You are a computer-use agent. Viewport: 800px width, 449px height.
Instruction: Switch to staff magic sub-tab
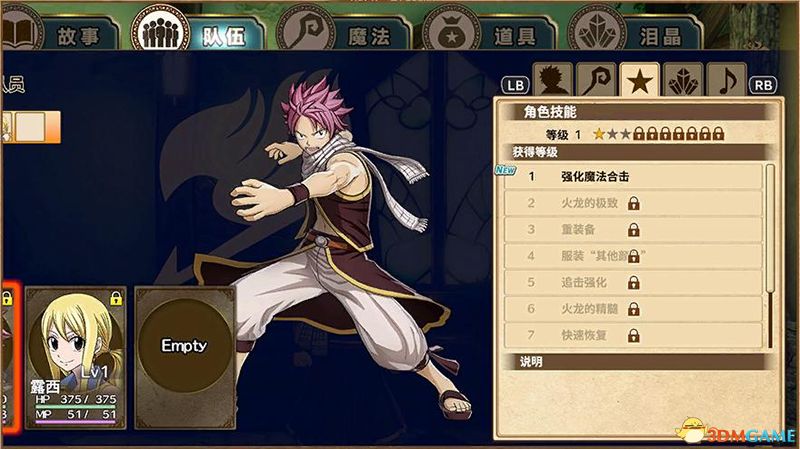596,80
